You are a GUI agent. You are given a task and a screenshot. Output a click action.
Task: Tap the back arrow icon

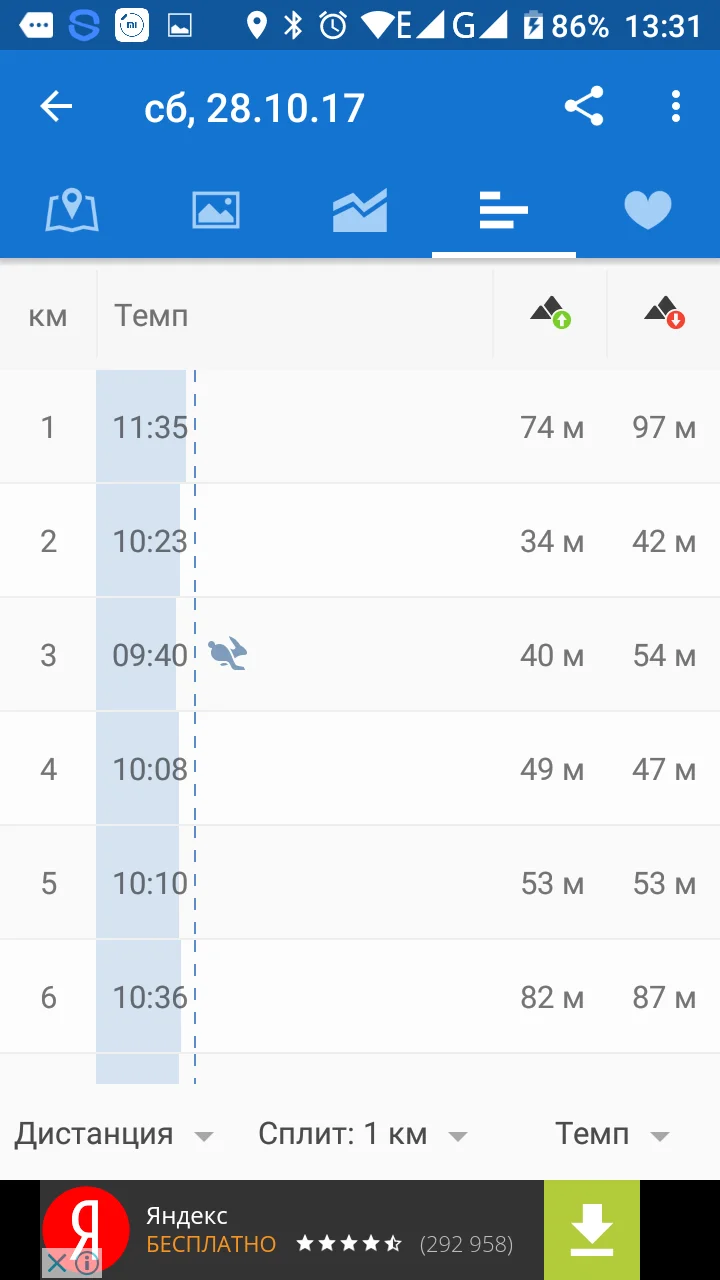tap(56, 107)
